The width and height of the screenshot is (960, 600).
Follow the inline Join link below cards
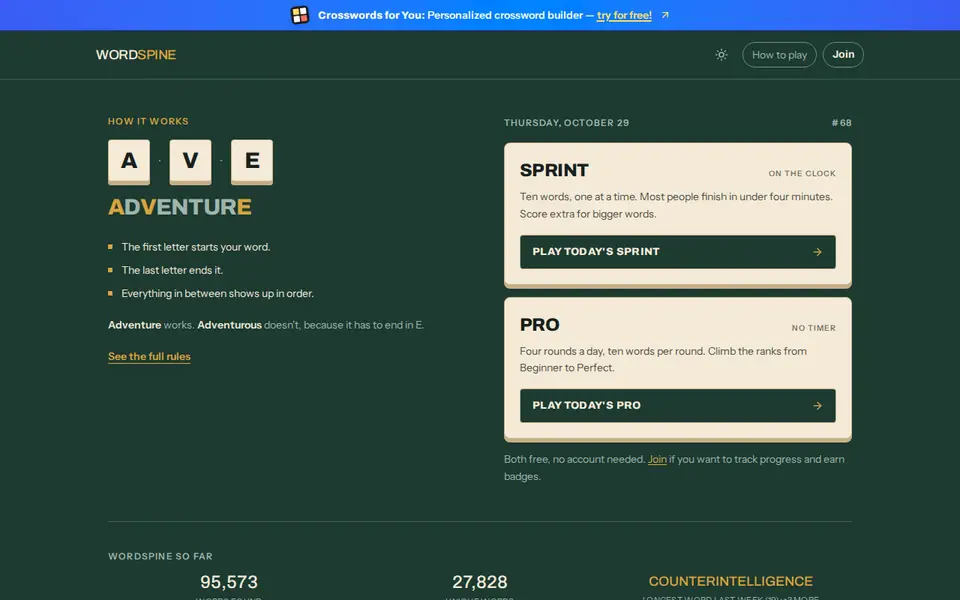coord(657,459)
